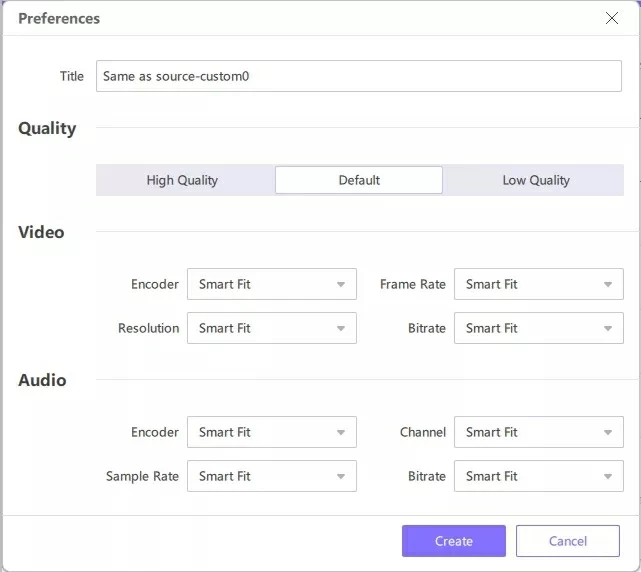The width and height of the screenshot is (641, 572).
Task: Close the Preferences dialog with X
Action: click(612, 18)
